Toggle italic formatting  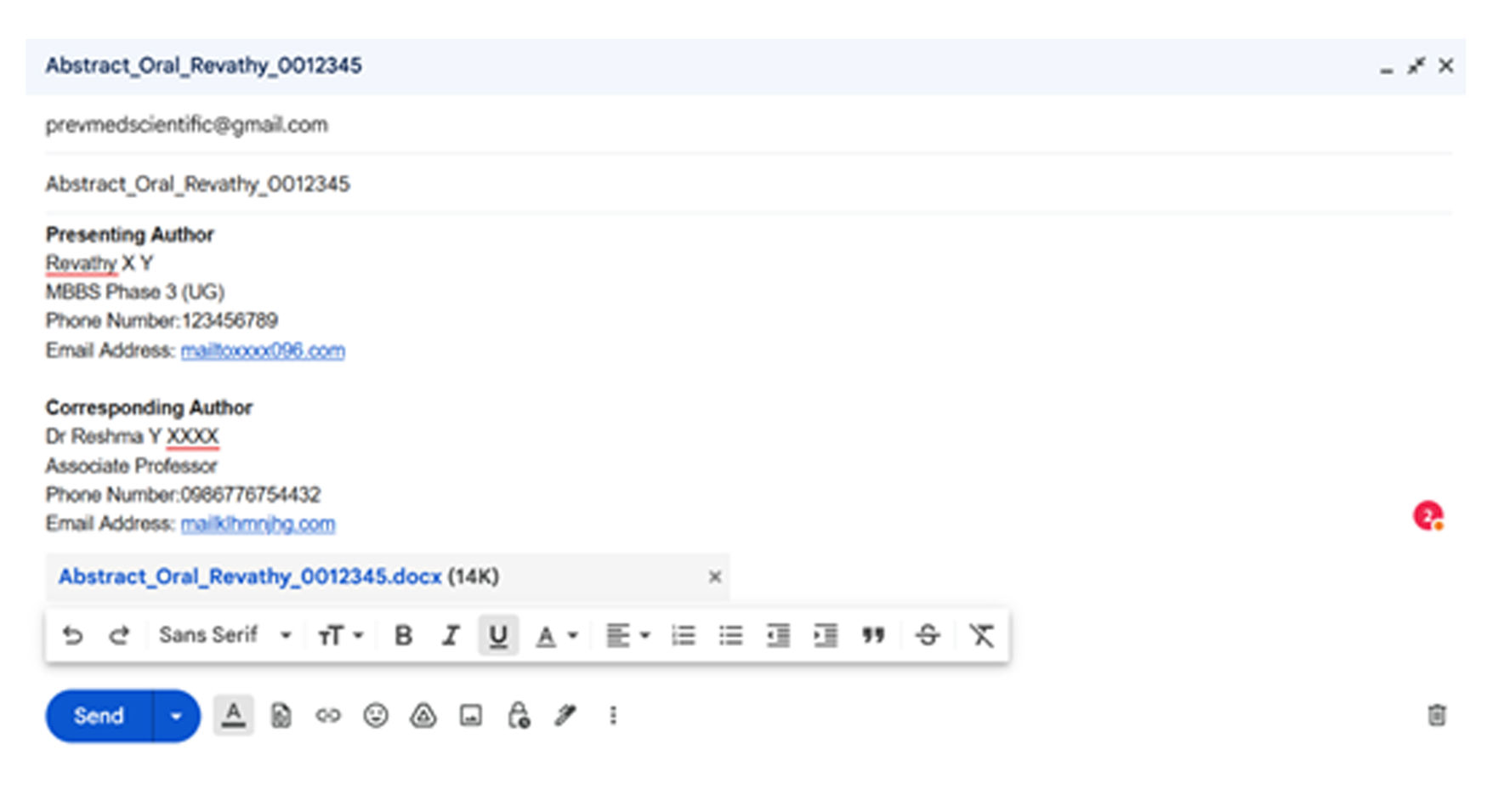[x=451, y=635]
